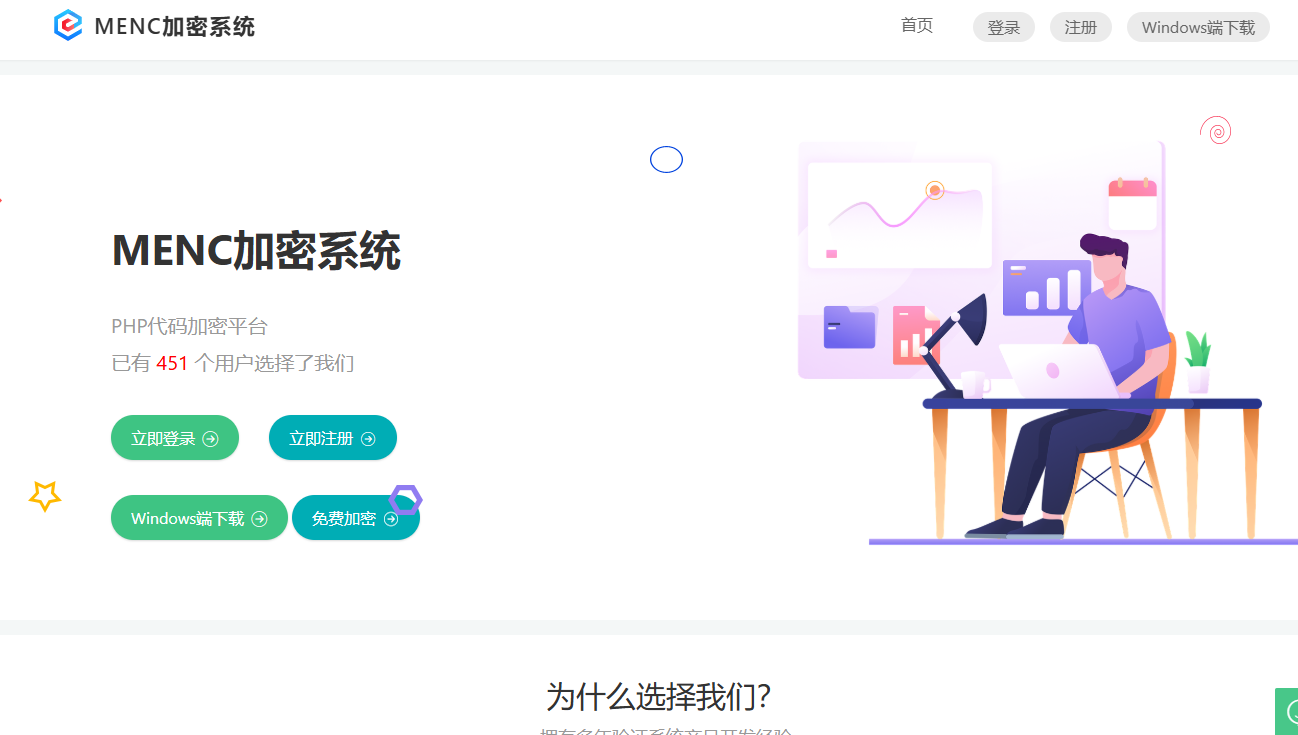The width and height of the screenshot is (1298, 735).
Task: Click the MENC hexagon logo icon
Action: [68, 26]
